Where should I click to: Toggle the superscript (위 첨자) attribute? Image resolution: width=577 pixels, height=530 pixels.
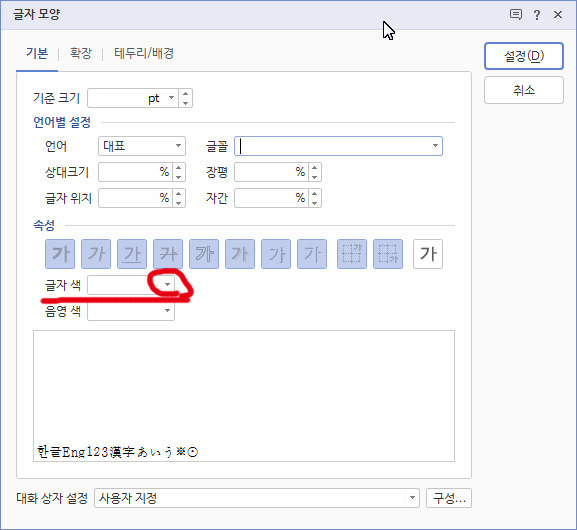click(x=352, y=254)
